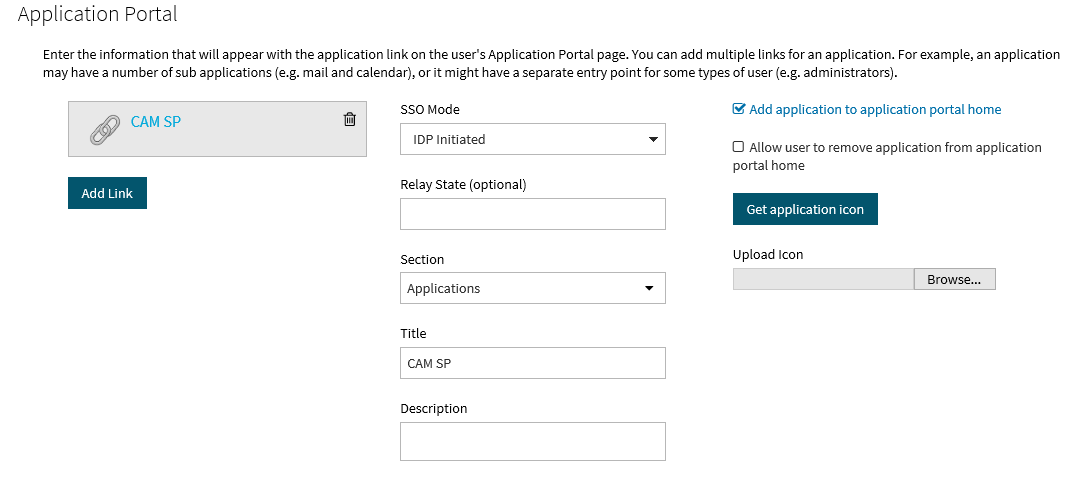Click the Browse... button for icon upload

pos(954,279)
